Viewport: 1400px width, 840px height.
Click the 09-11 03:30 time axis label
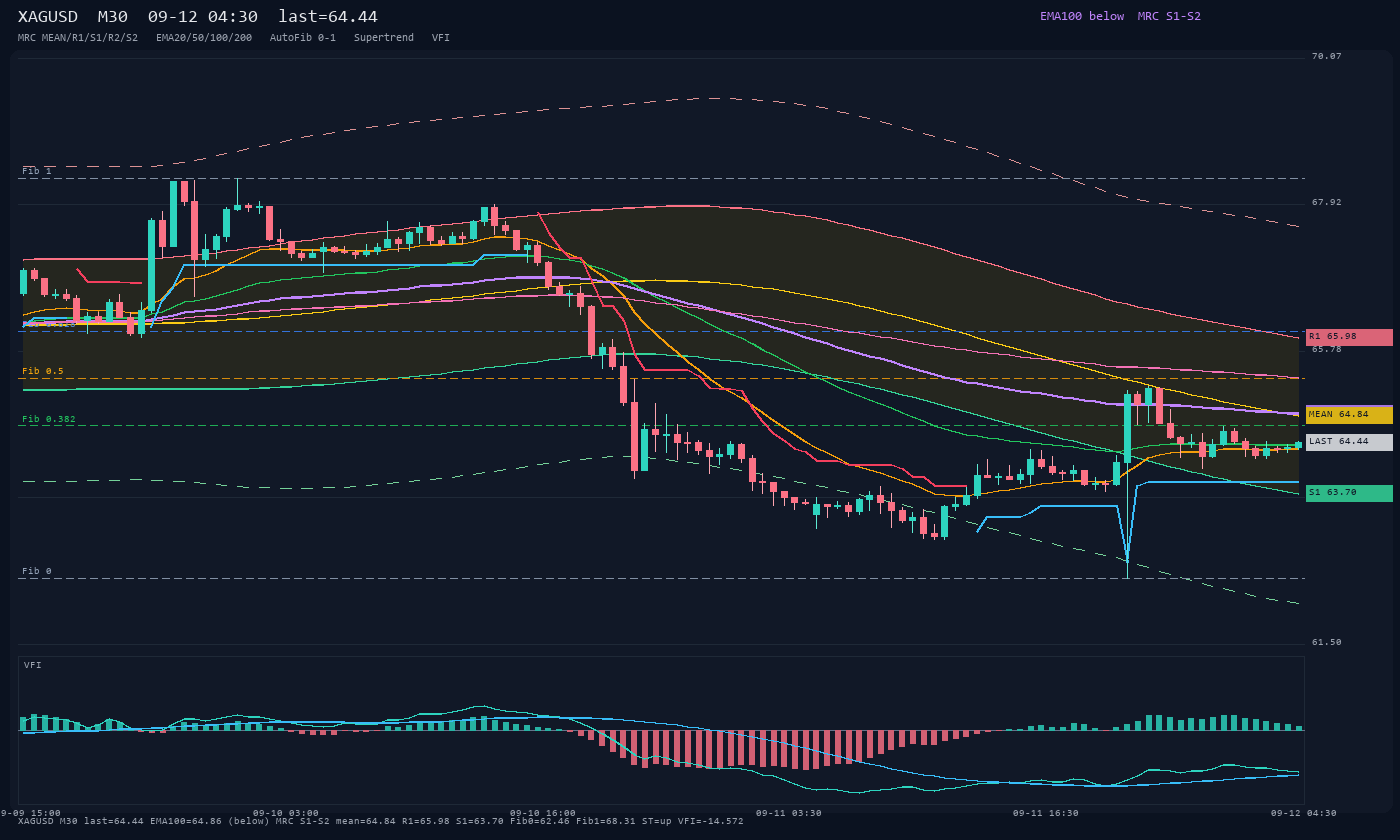(x=789, y=813)
